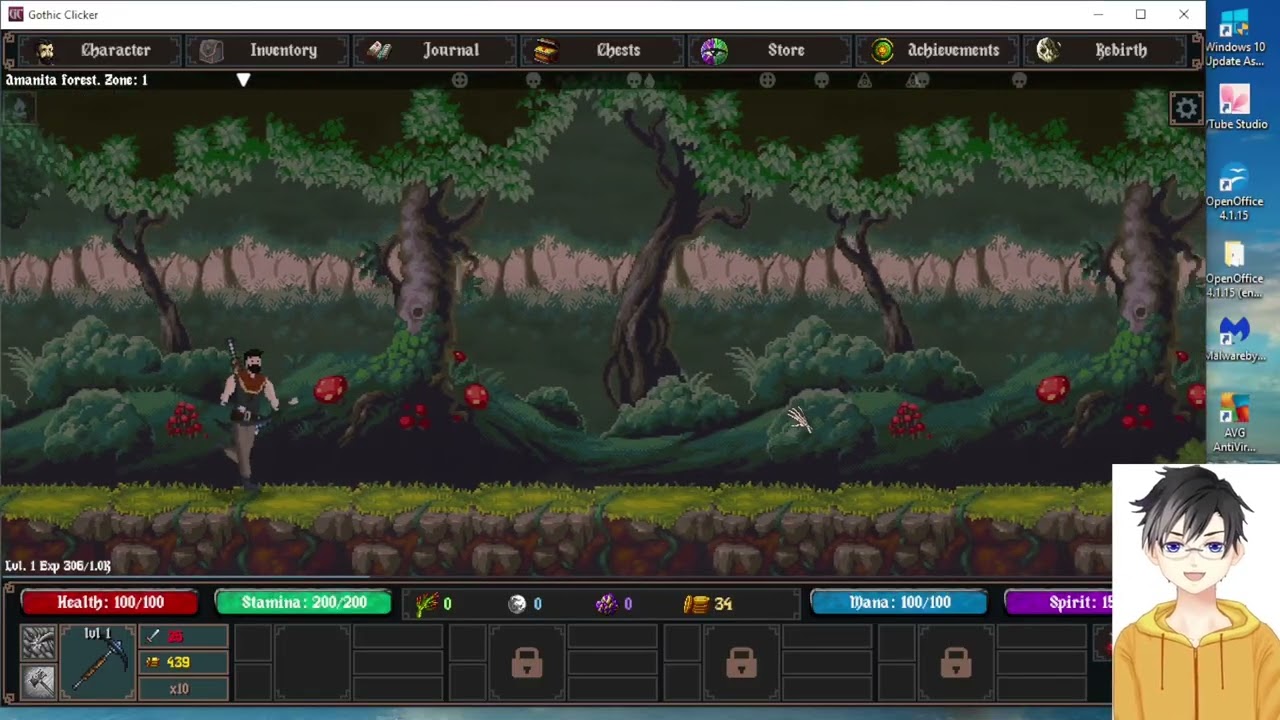Click the faded icon below zone label
Viewport: 1280px width, 720px height.
pyautogui.click(x=19, y=110)
